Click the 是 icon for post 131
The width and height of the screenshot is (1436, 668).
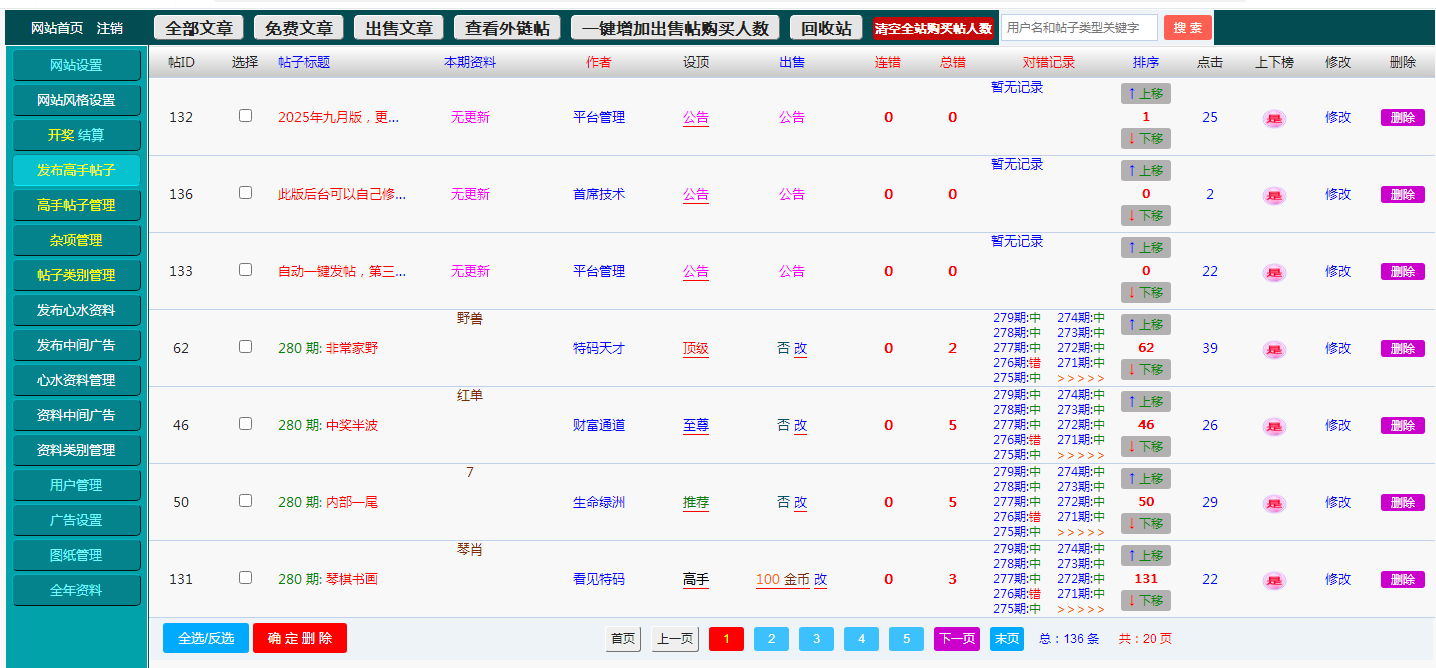pos(1274,580)
